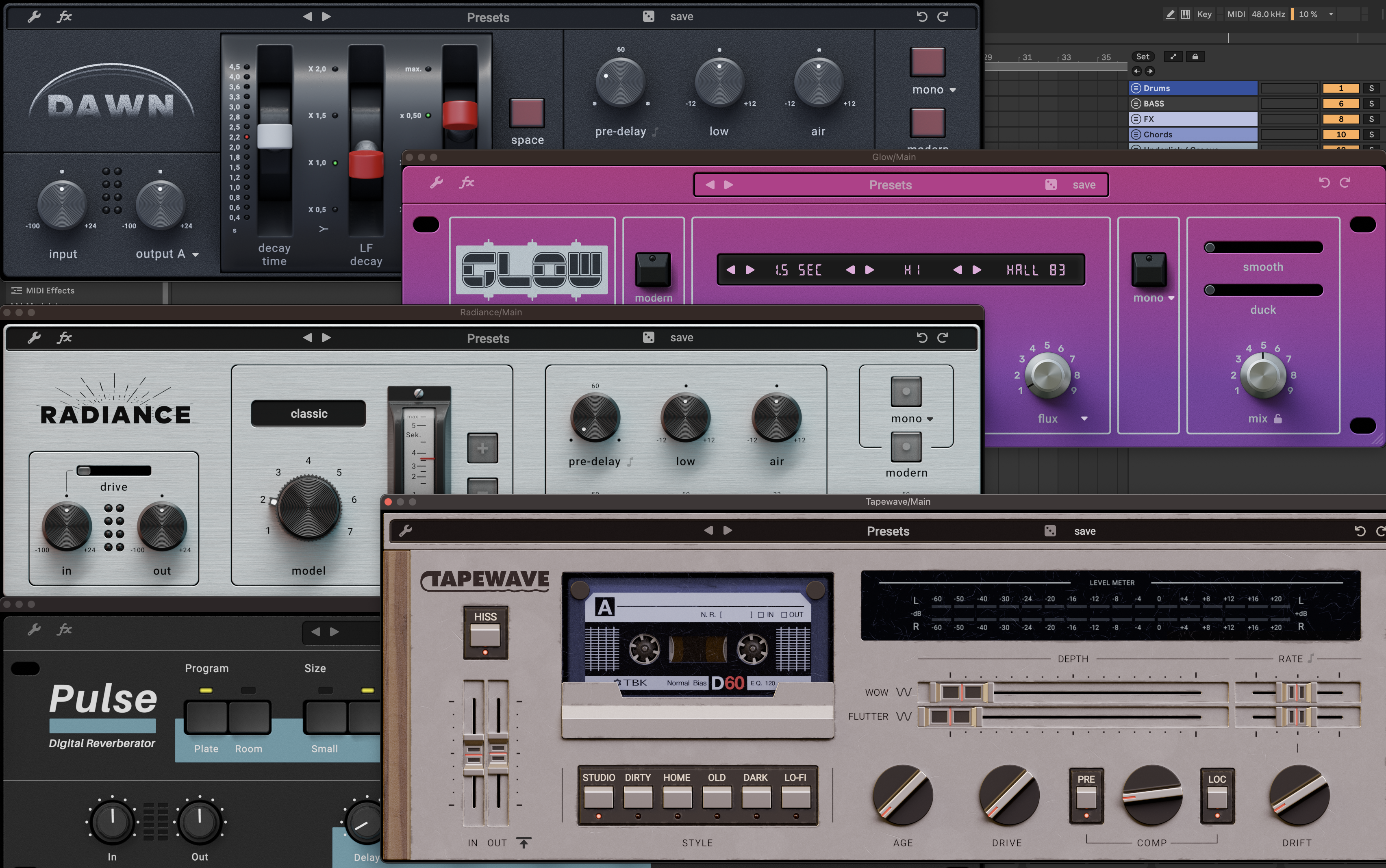1386x868 pixels.
Task: Solo the BASS track with S button
Action: 1372,103
